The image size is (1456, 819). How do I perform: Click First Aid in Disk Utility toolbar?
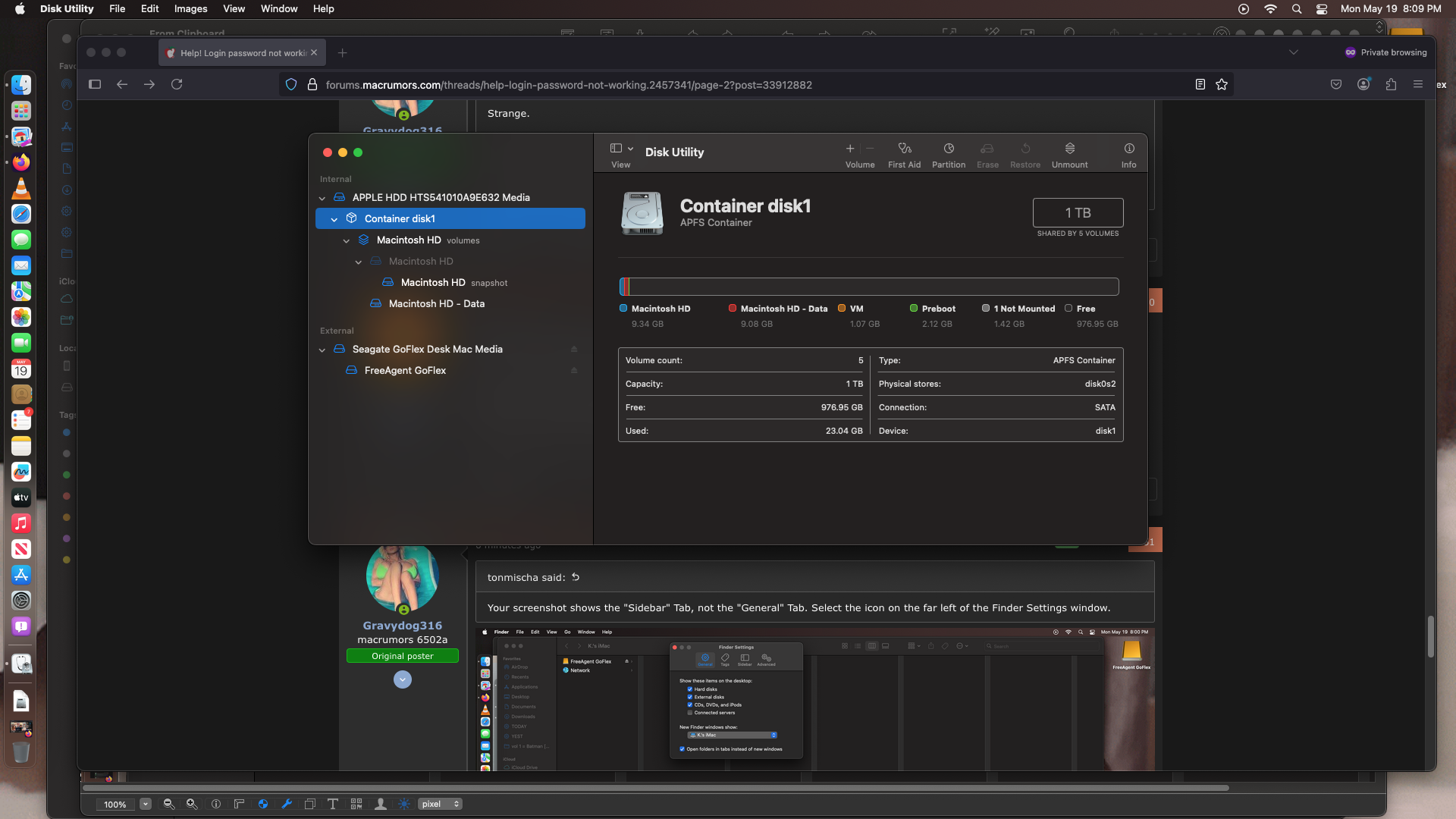[904, 154]
